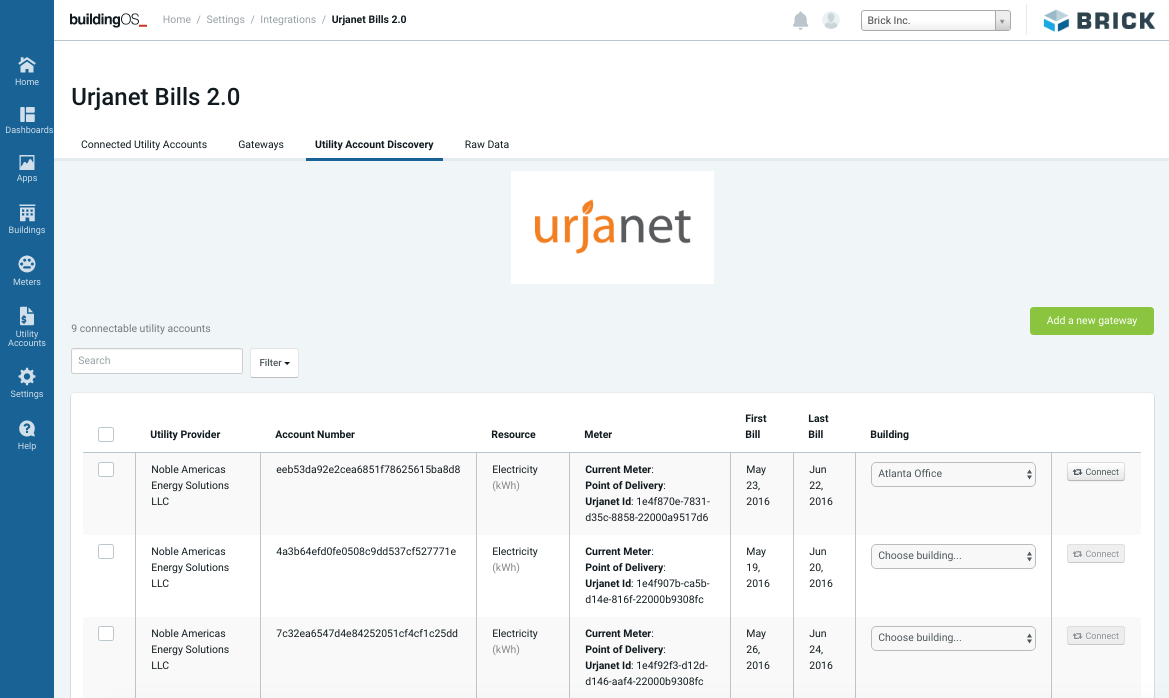
Task: Click the Resource column header
Action: [513, 435]
